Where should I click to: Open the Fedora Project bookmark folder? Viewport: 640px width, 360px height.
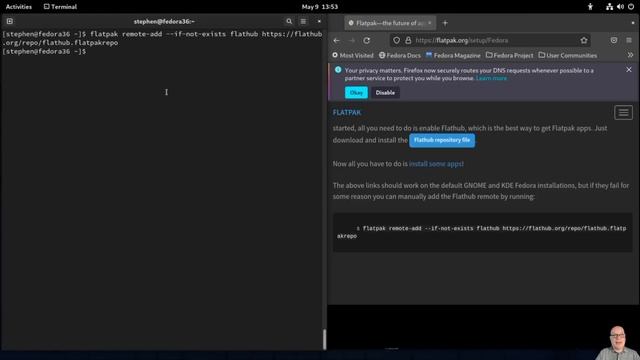point(509,56)
